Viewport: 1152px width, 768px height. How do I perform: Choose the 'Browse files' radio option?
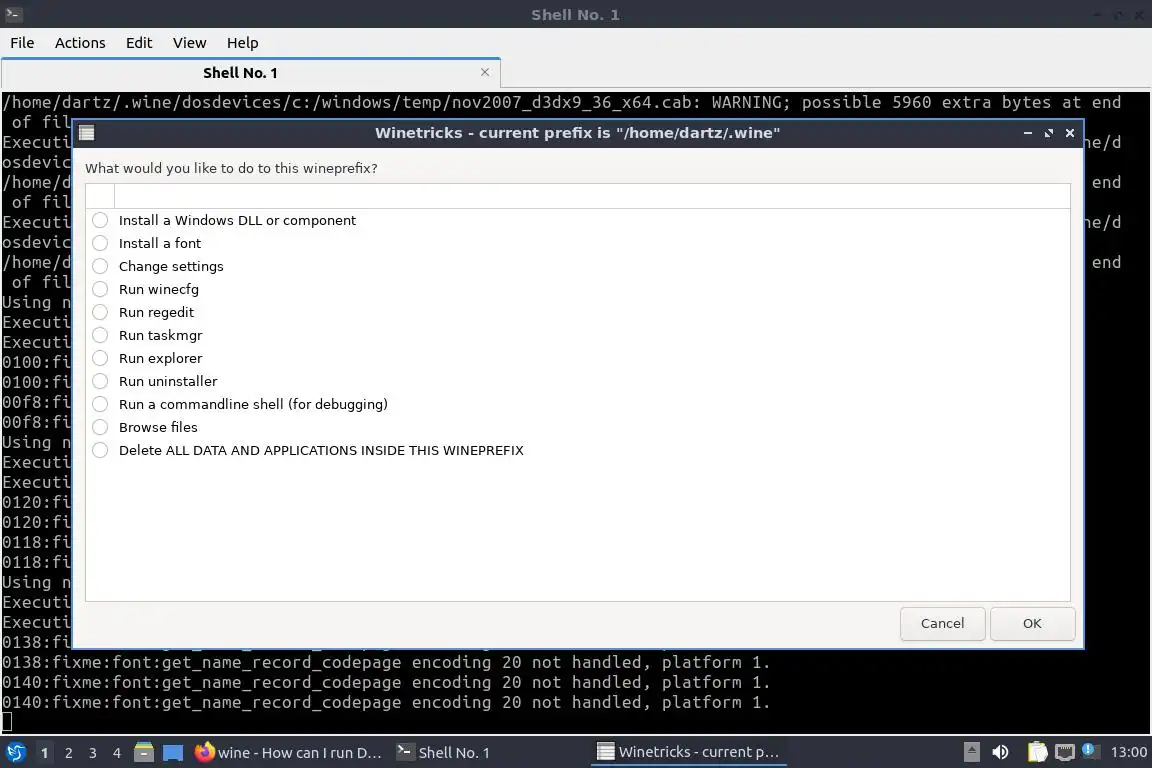coord(100,428)
